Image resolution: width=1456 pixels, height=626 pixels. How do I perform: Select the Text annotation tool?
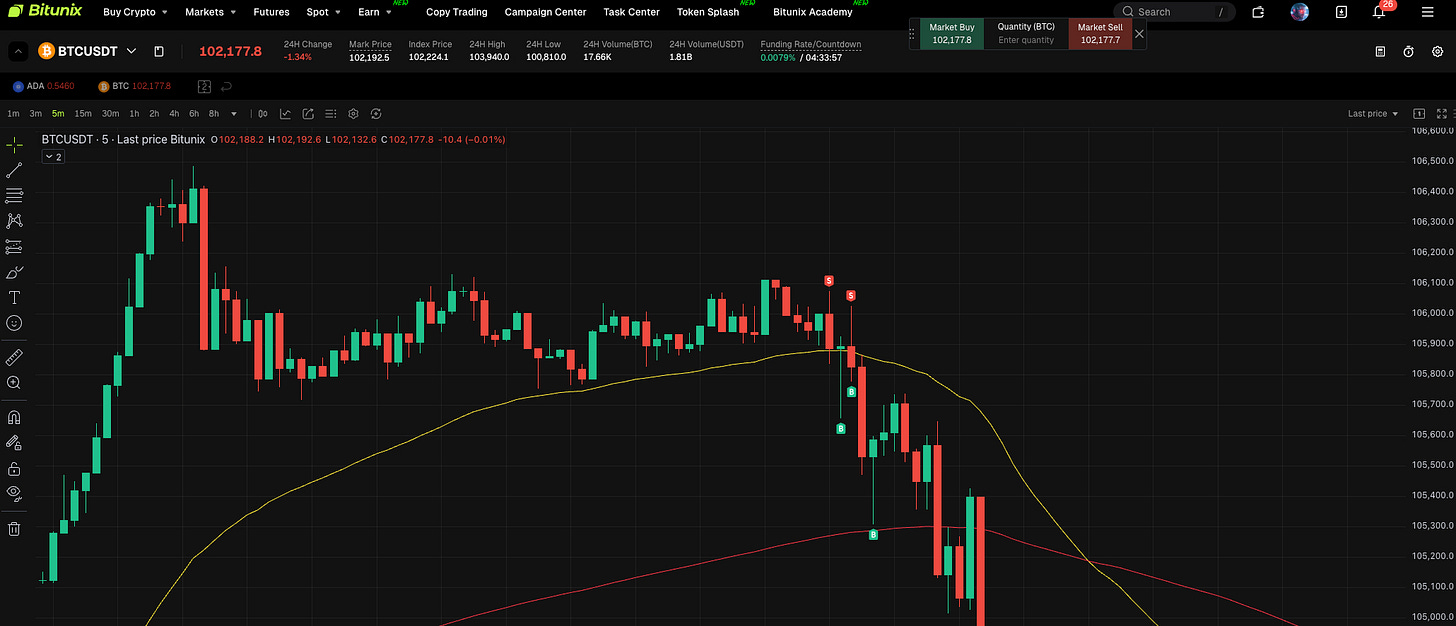coord(14,297)
